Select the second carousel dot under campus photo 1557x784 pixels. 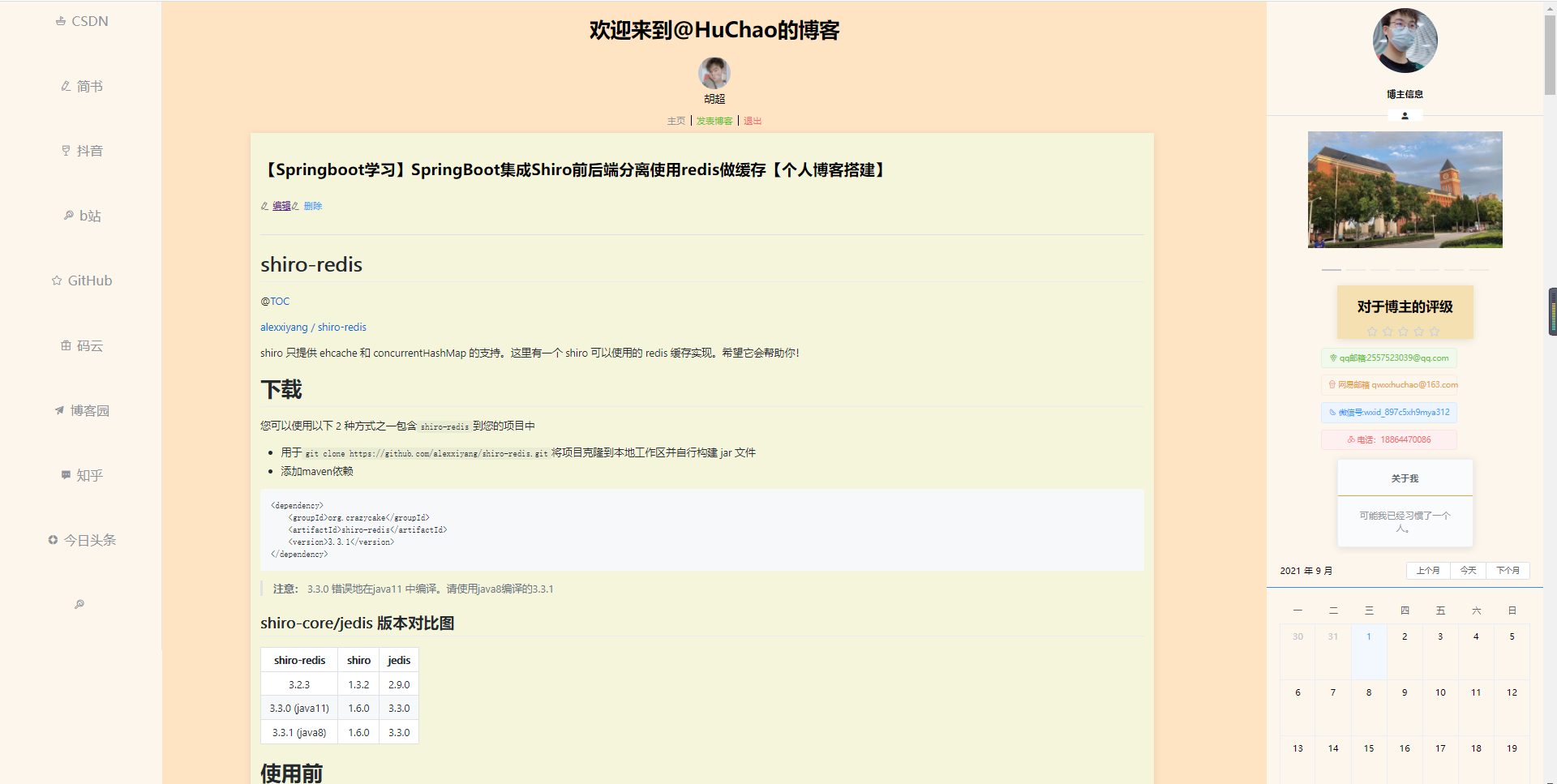(x=1355, y=268)
